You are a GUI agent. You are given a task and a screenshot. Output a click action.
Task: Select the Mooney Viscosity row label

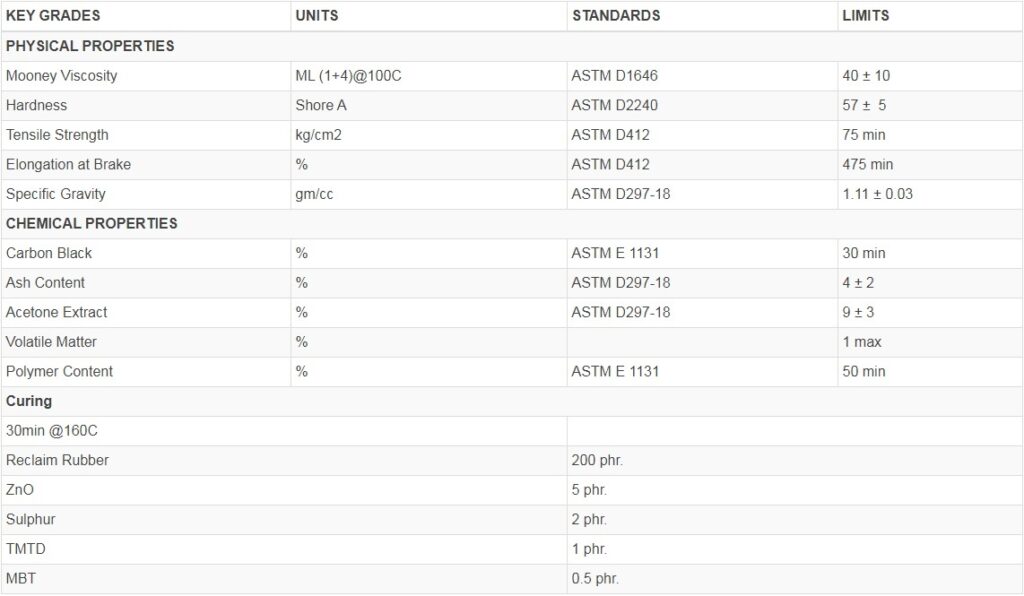tap(61, 76)
